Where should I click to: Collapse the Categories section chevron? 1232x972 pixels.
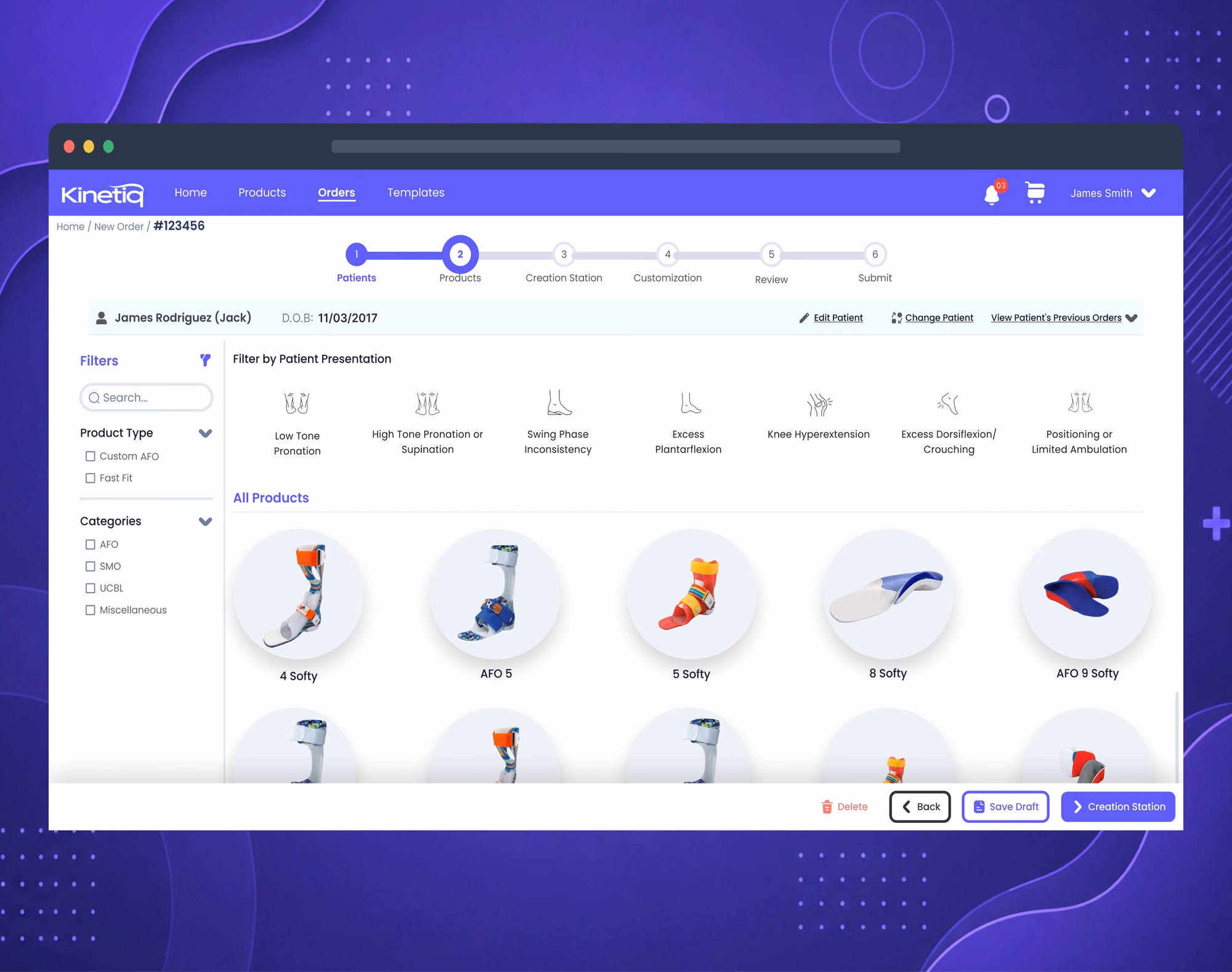206,521
